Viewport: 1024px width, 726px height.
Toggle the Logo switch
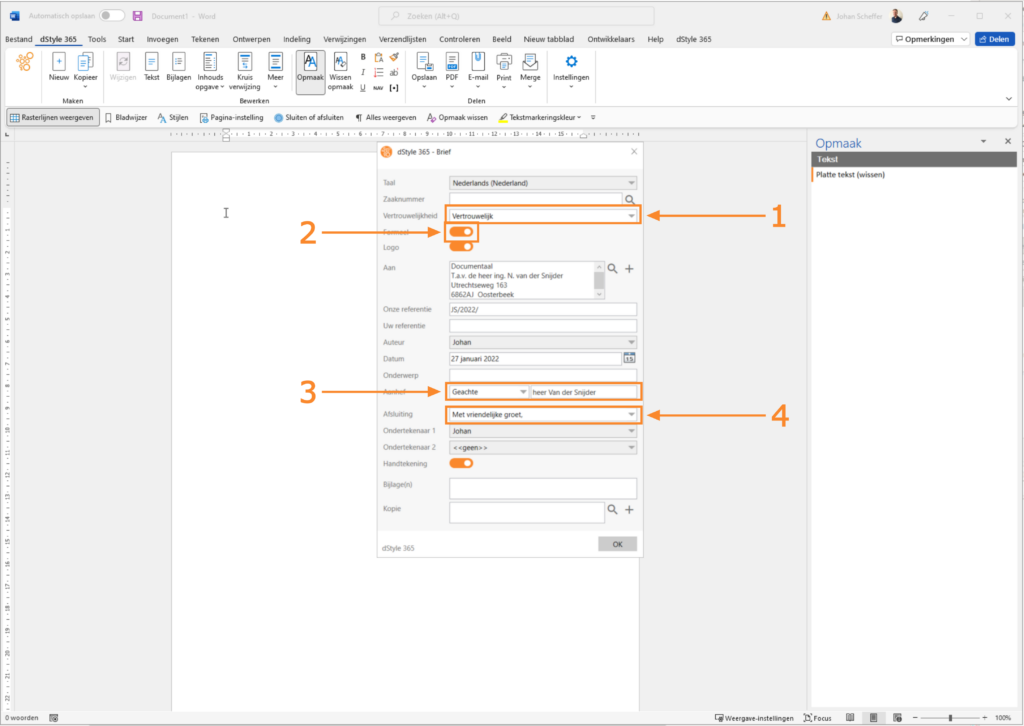(461, 246)
